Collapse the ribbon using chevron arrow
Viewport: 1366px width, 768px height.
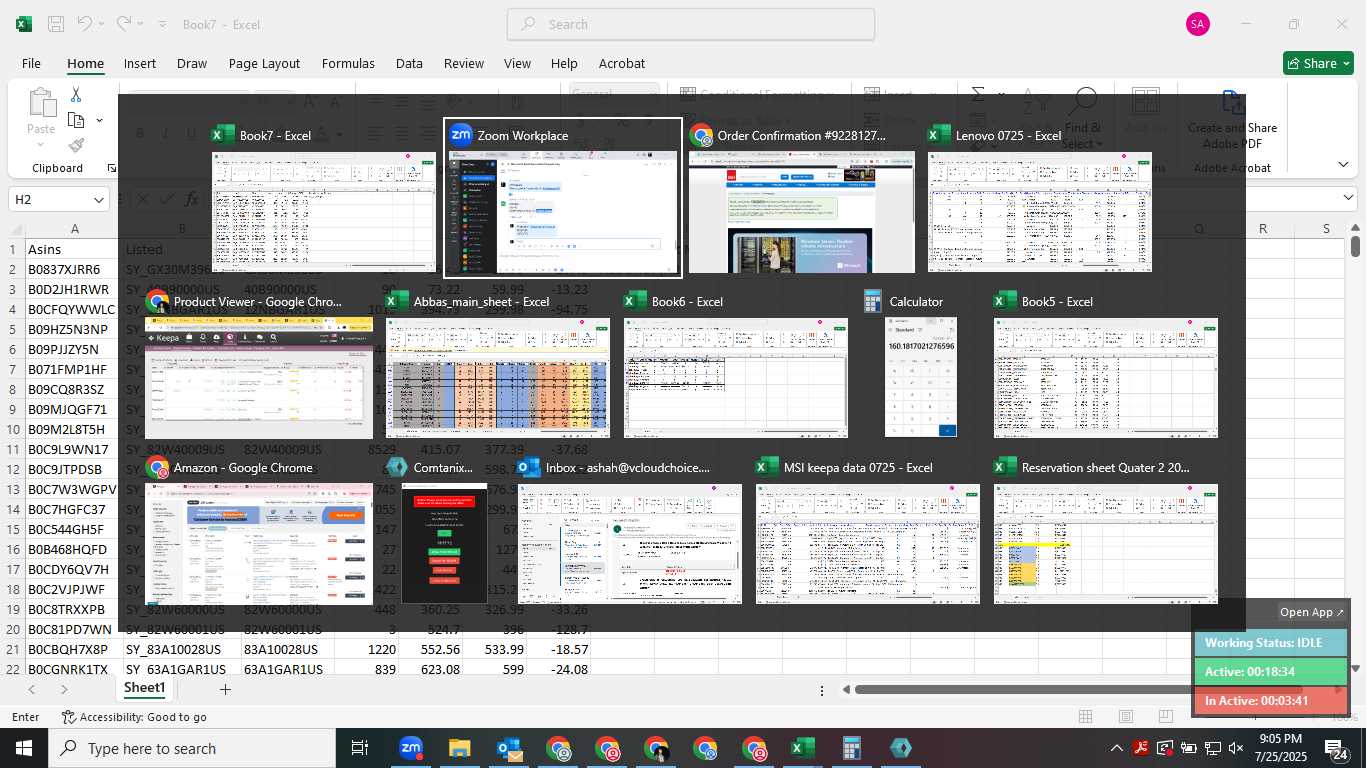[1343, 164]
